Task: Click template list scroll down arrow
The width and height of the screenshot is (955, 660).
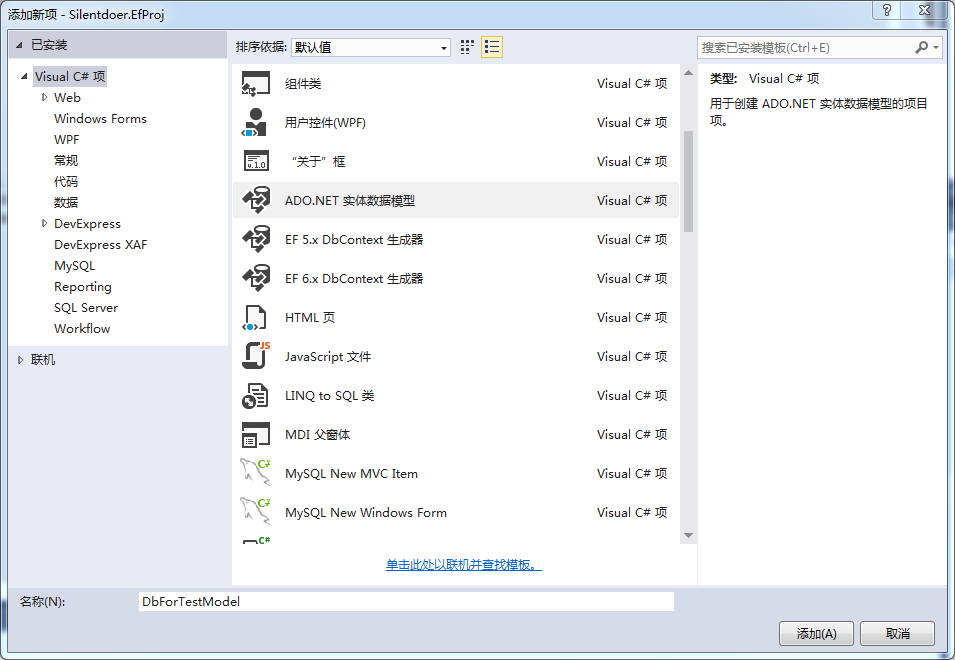Action: (688, 535)
